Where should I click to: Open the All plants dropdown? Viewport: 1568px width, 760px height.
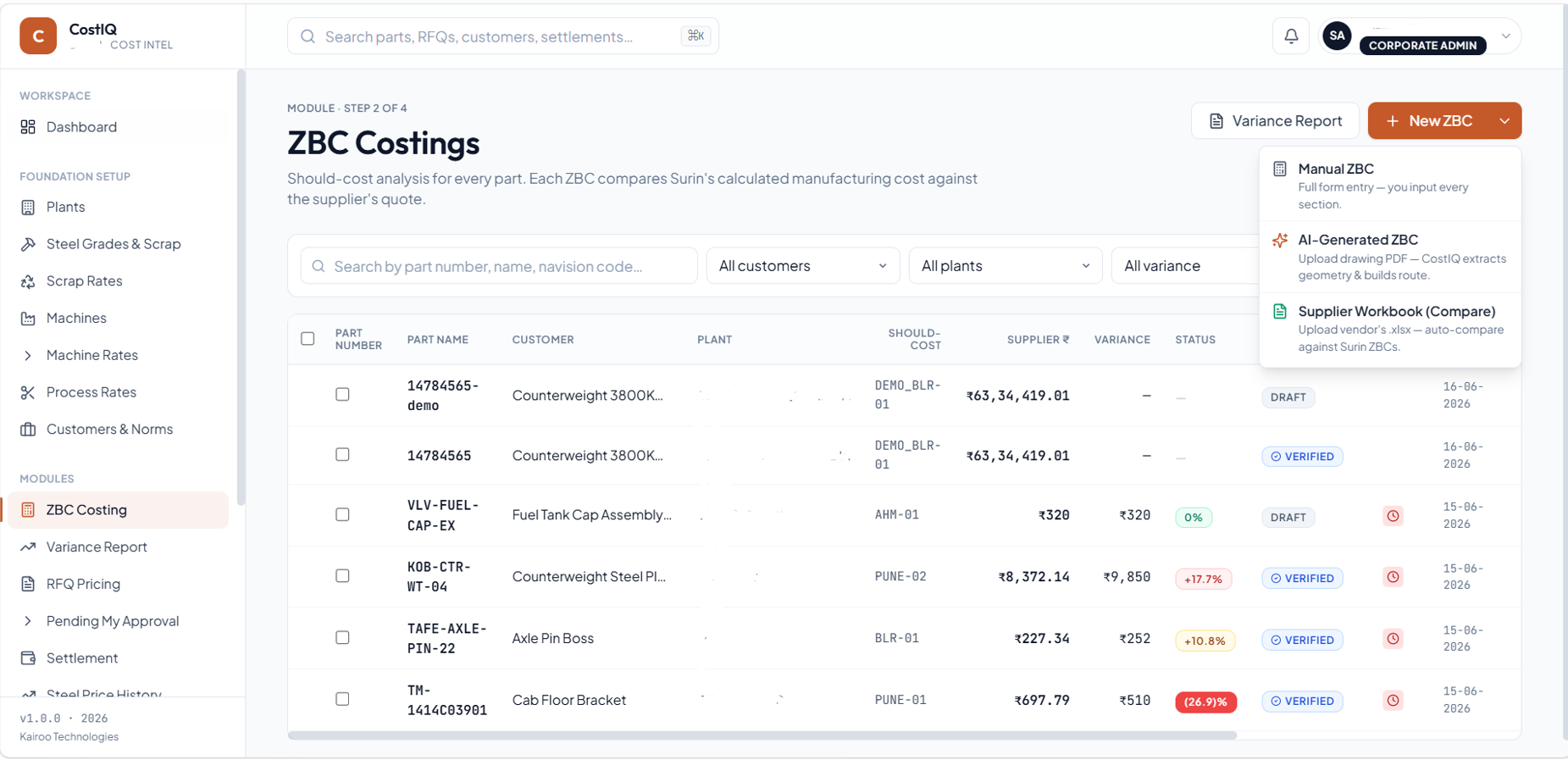click(x=1005, y=266)
